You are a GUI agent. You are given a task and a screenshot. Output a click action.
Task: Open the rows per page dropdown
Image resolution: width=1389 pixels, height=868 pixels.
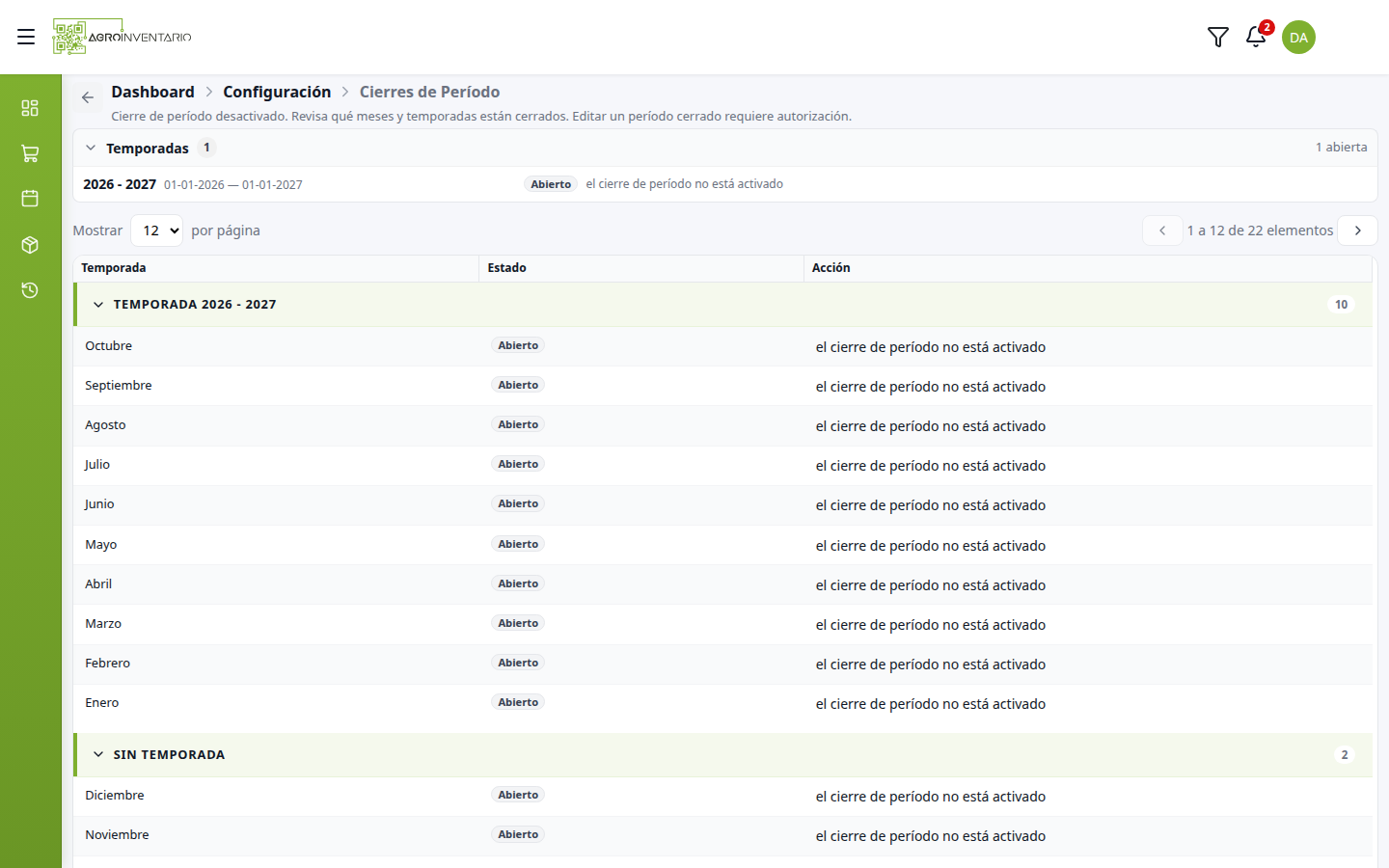pos(156,231)
